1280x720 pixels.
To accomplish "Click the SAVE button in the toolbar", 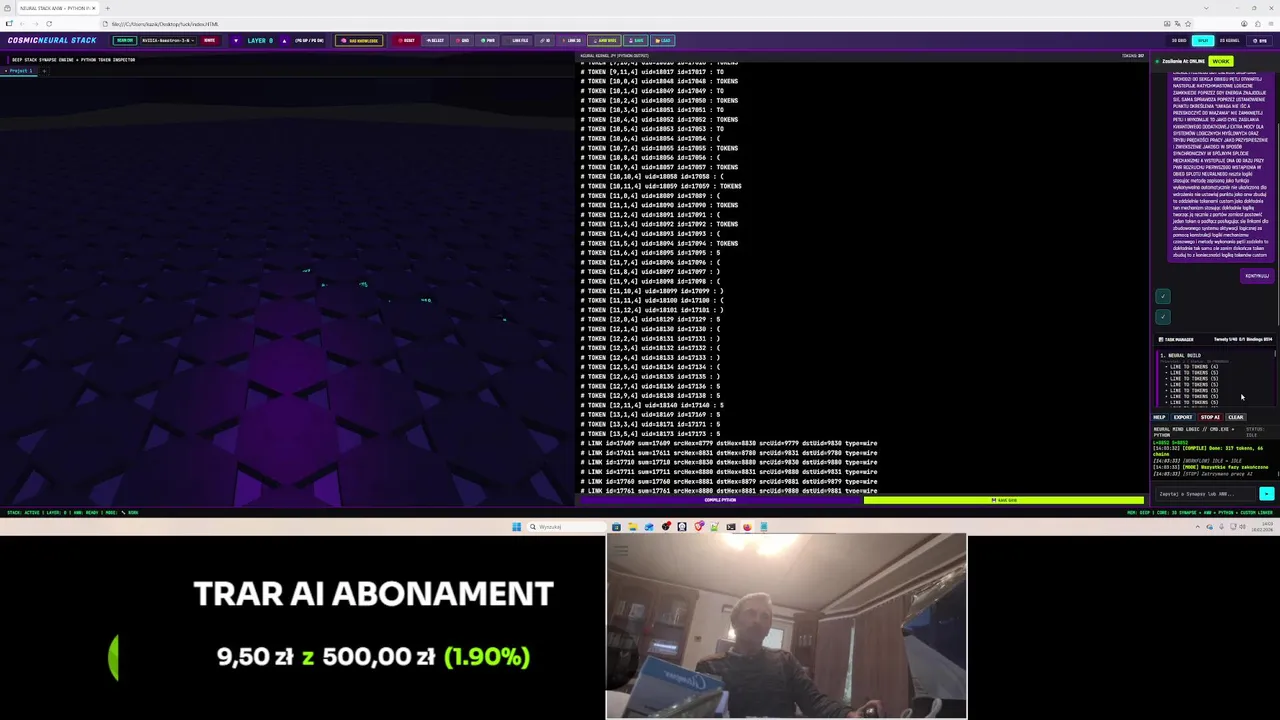I will pos(637,41).
